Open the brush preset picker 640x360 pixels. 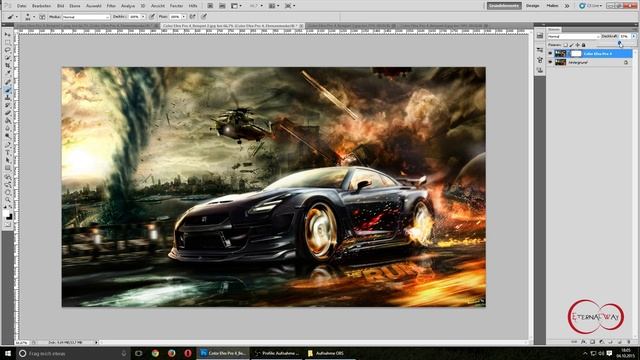coord(29,17)
